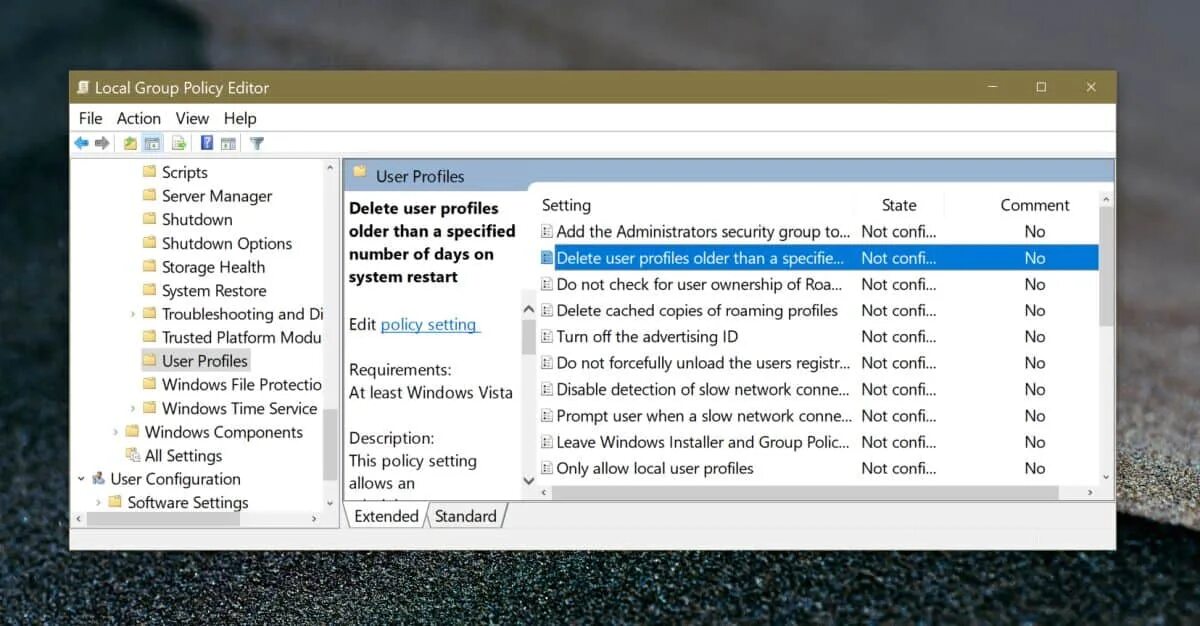
Task: Collapse the User Configuration node
Action: click(81, 479)
